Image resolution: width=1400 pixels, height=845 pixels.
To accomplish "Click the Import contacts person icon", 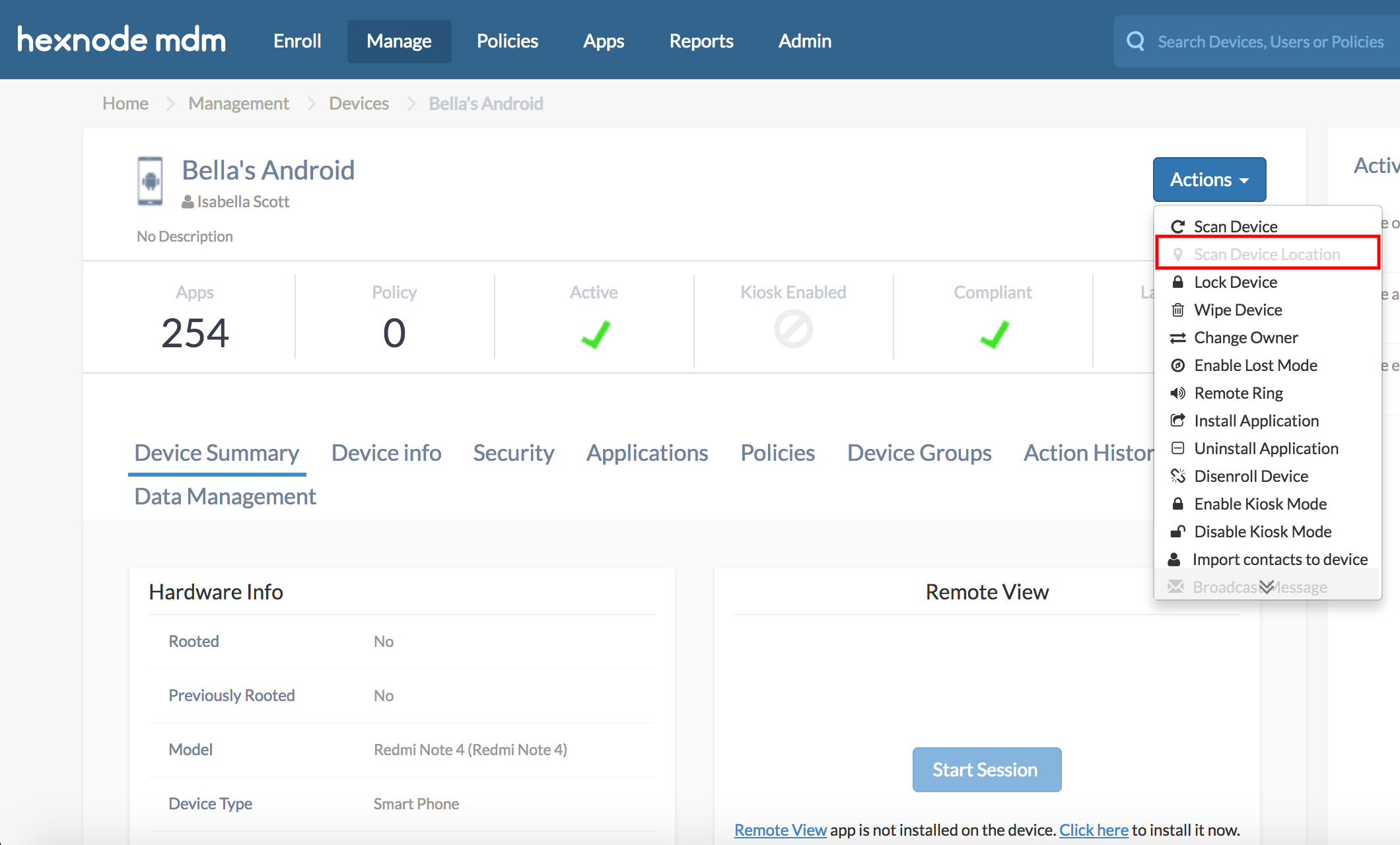I will click(x=1174, y=559).
